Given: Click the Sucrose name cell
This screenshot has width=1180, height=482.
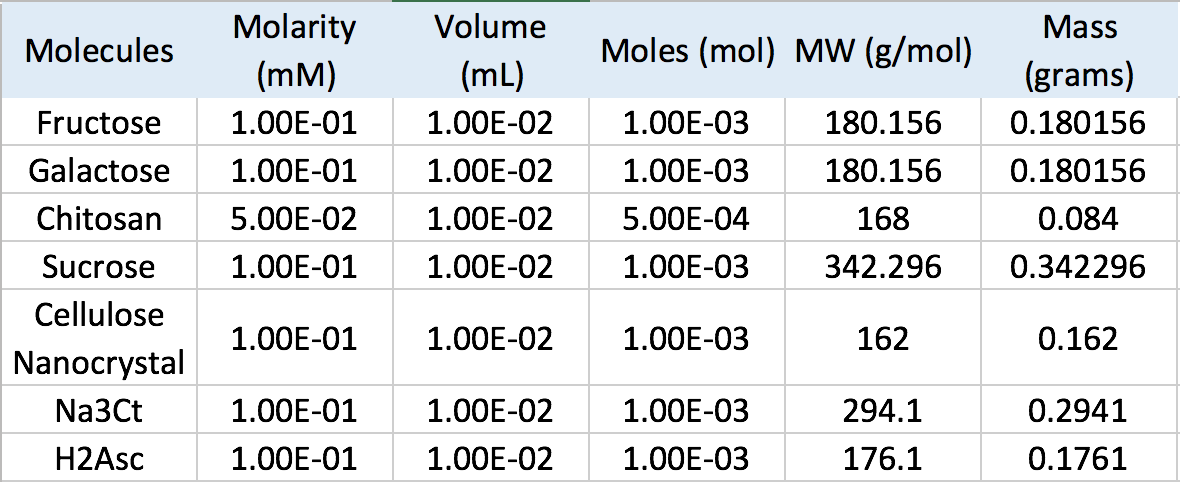Looking at the screenshot, I should [99, 267].
